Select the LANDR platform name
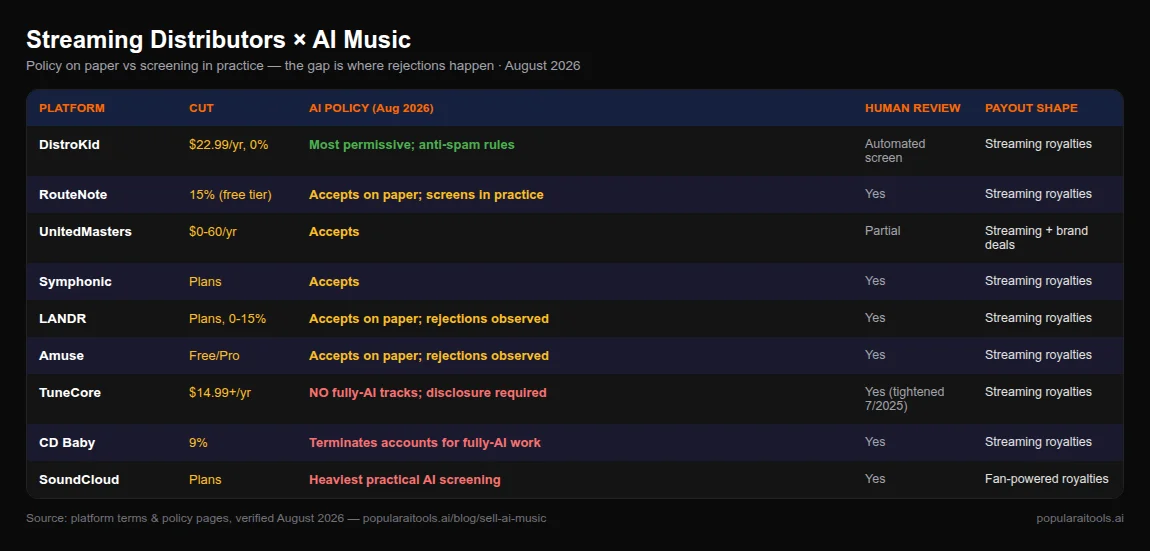Image resolution: width=1150 pixels, height=551 pixels. [62, 318]
